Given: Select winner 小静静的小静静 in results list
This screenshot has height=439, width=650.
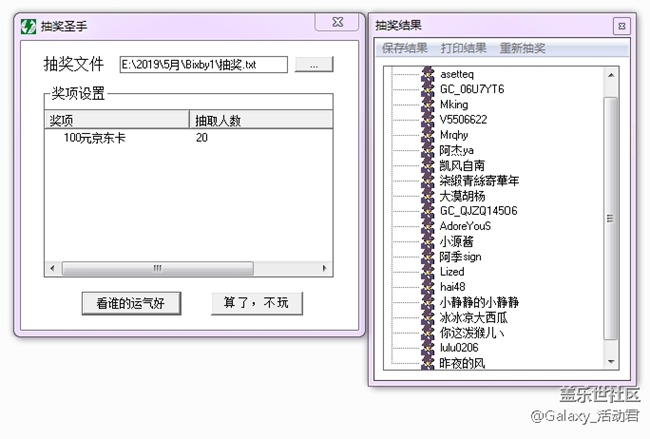Looking at the screenshot, I should tap(480, 302).
